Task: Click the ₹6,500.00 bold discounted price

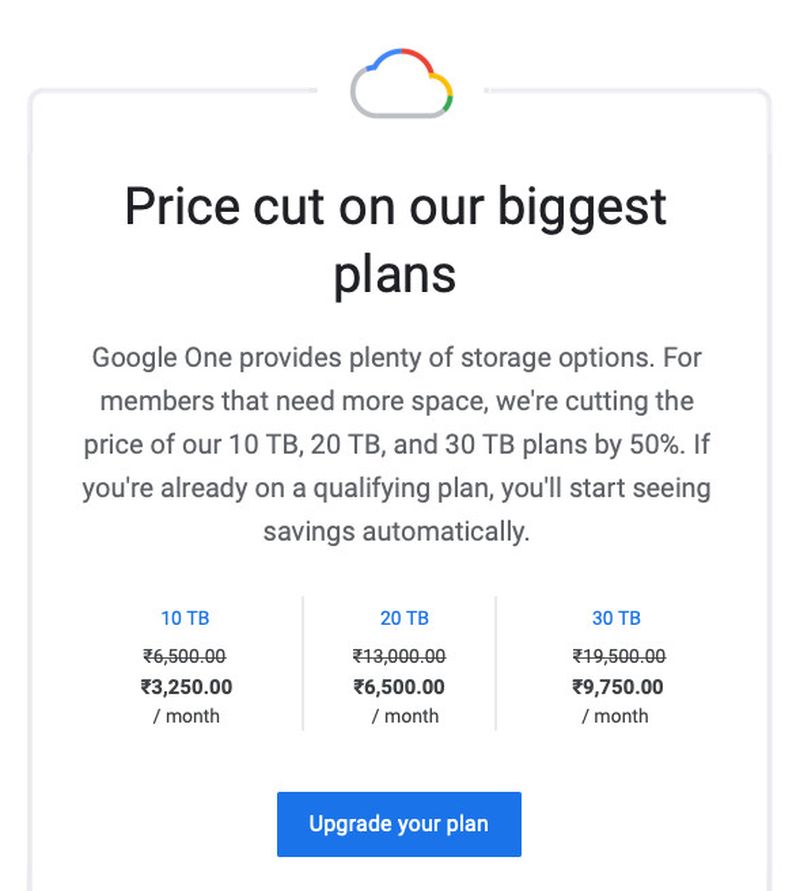Action: click(x=399, y=687)
